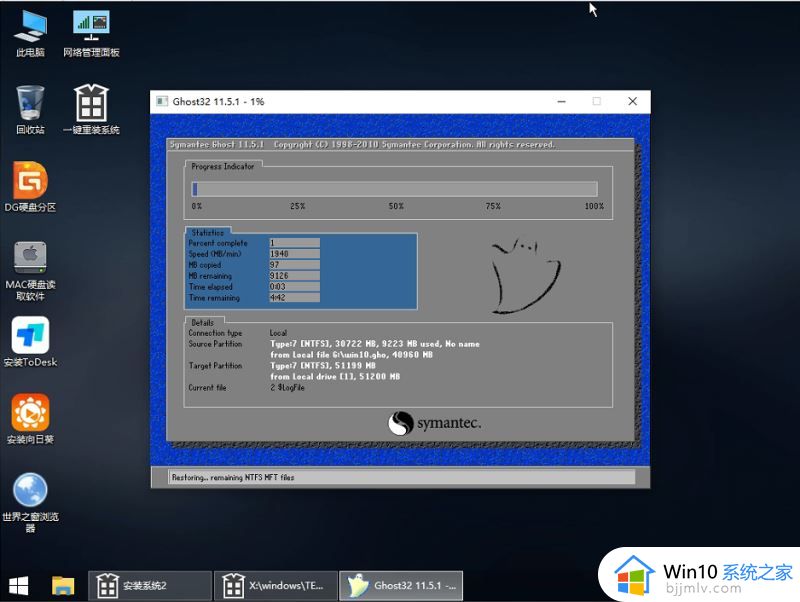Launch DG硬盘分区 partition tool icon
Image resolution: width=800 pixels, height=602 pixels.
point(30,187)
